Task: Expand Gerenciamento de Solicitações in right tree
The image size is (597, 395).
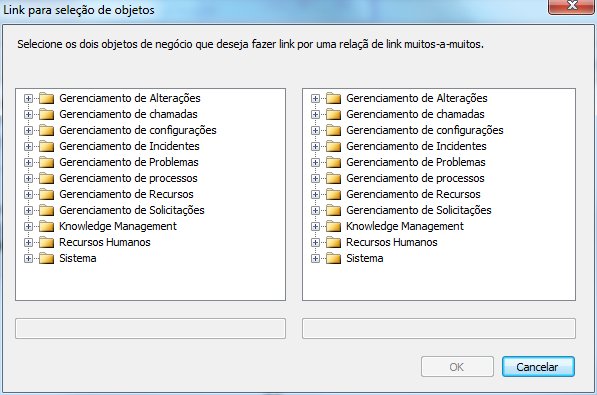Action: click(x=315, y=210)
